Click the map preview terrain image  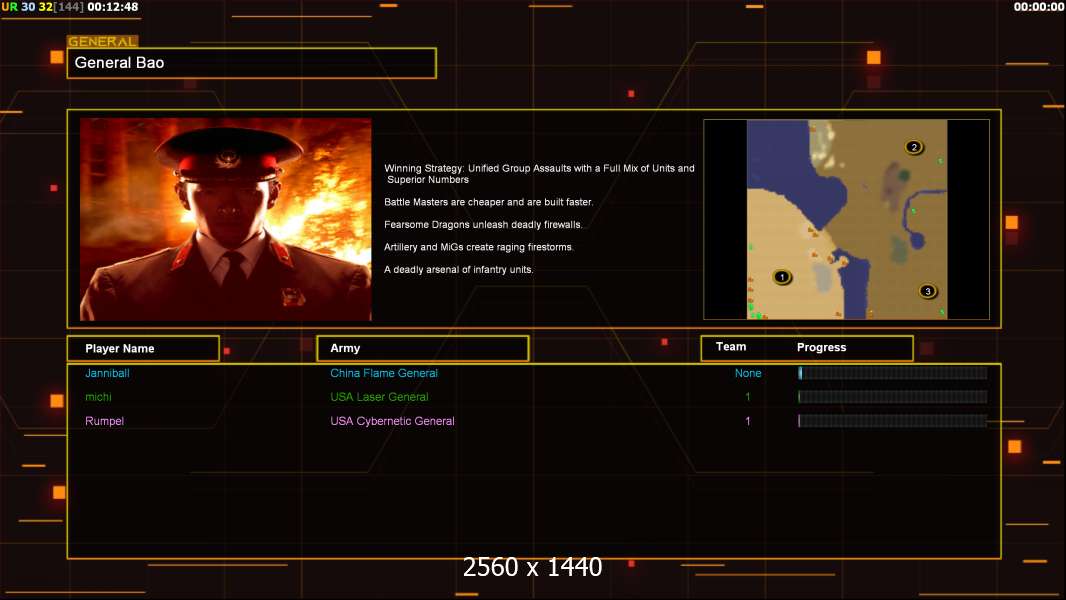pos(846,219)
